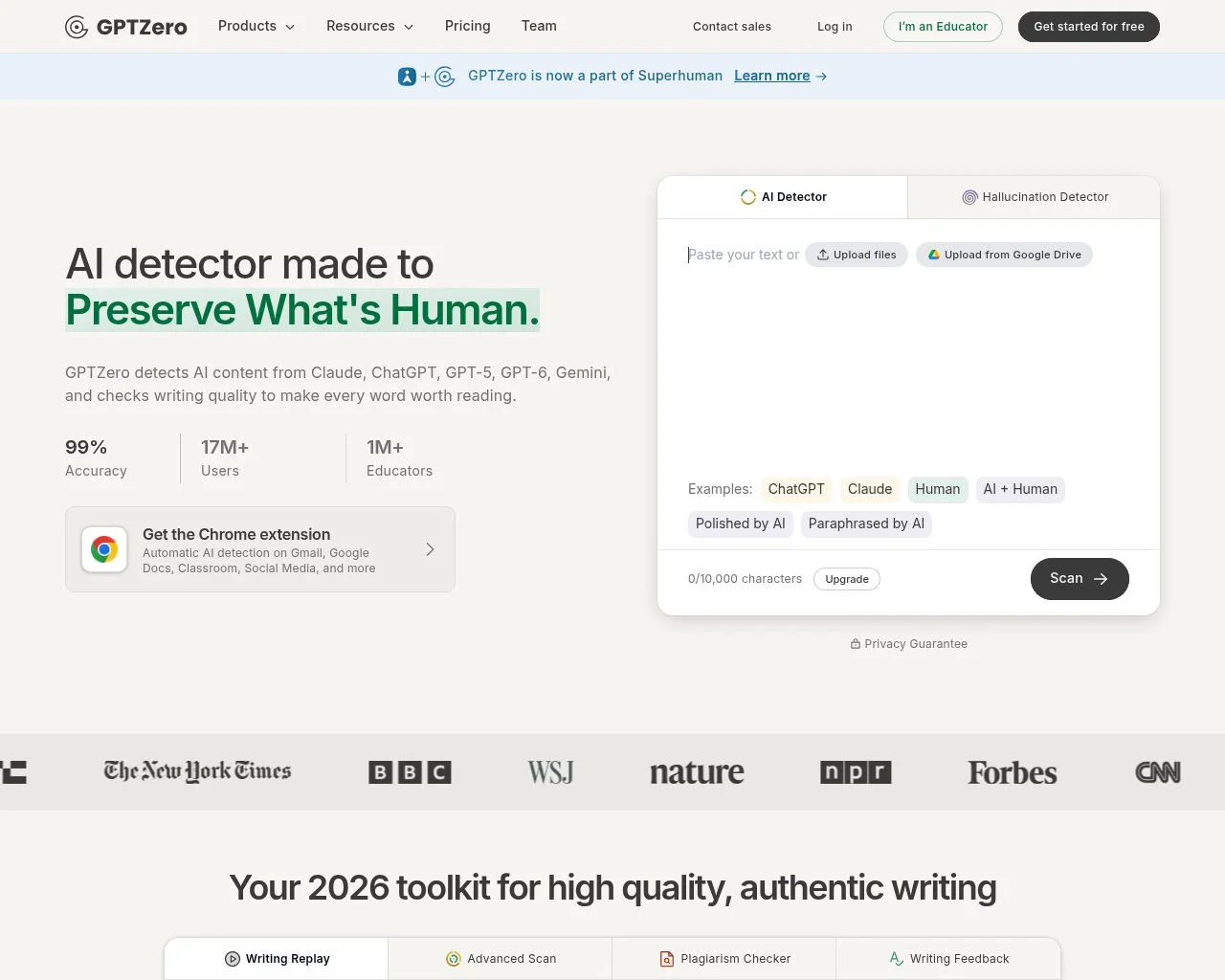
Task: Click the nature logo
Action: [697, 772]
